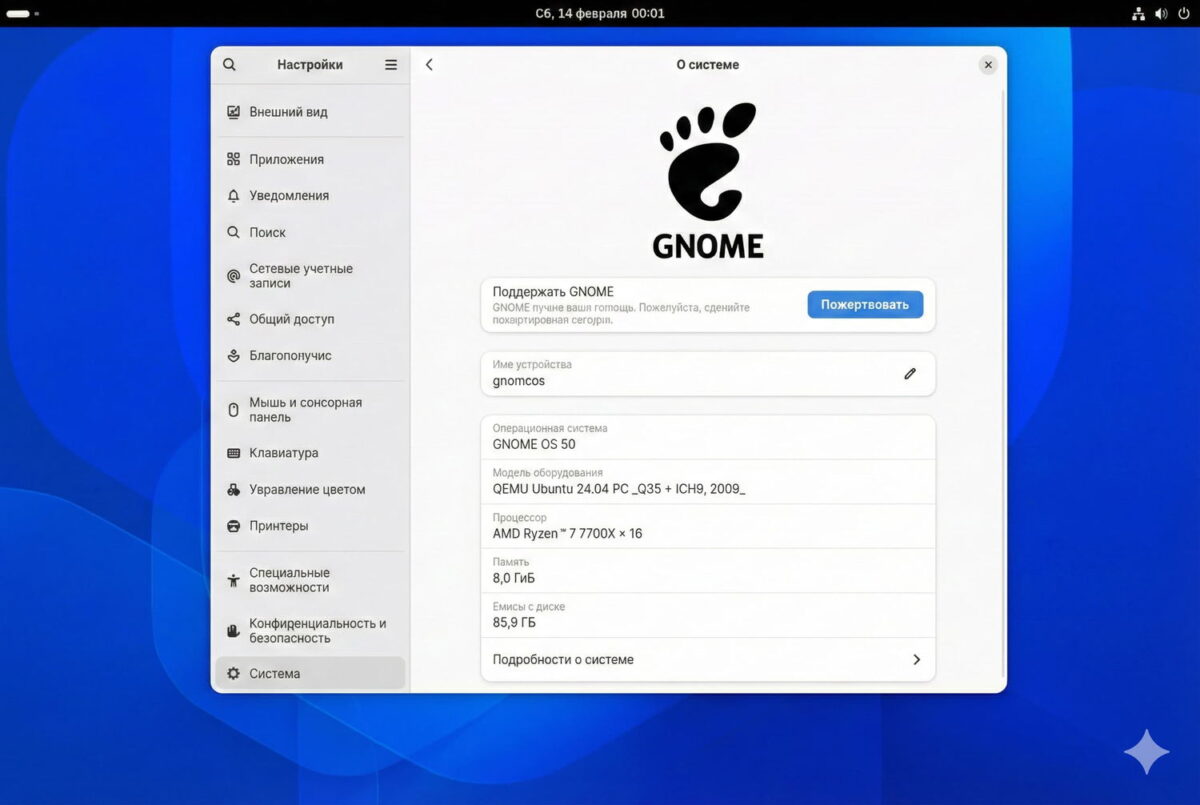Screen dimensions: 1200x805
Task: Select the Принтеры printer icon
Action: [231, 525]
